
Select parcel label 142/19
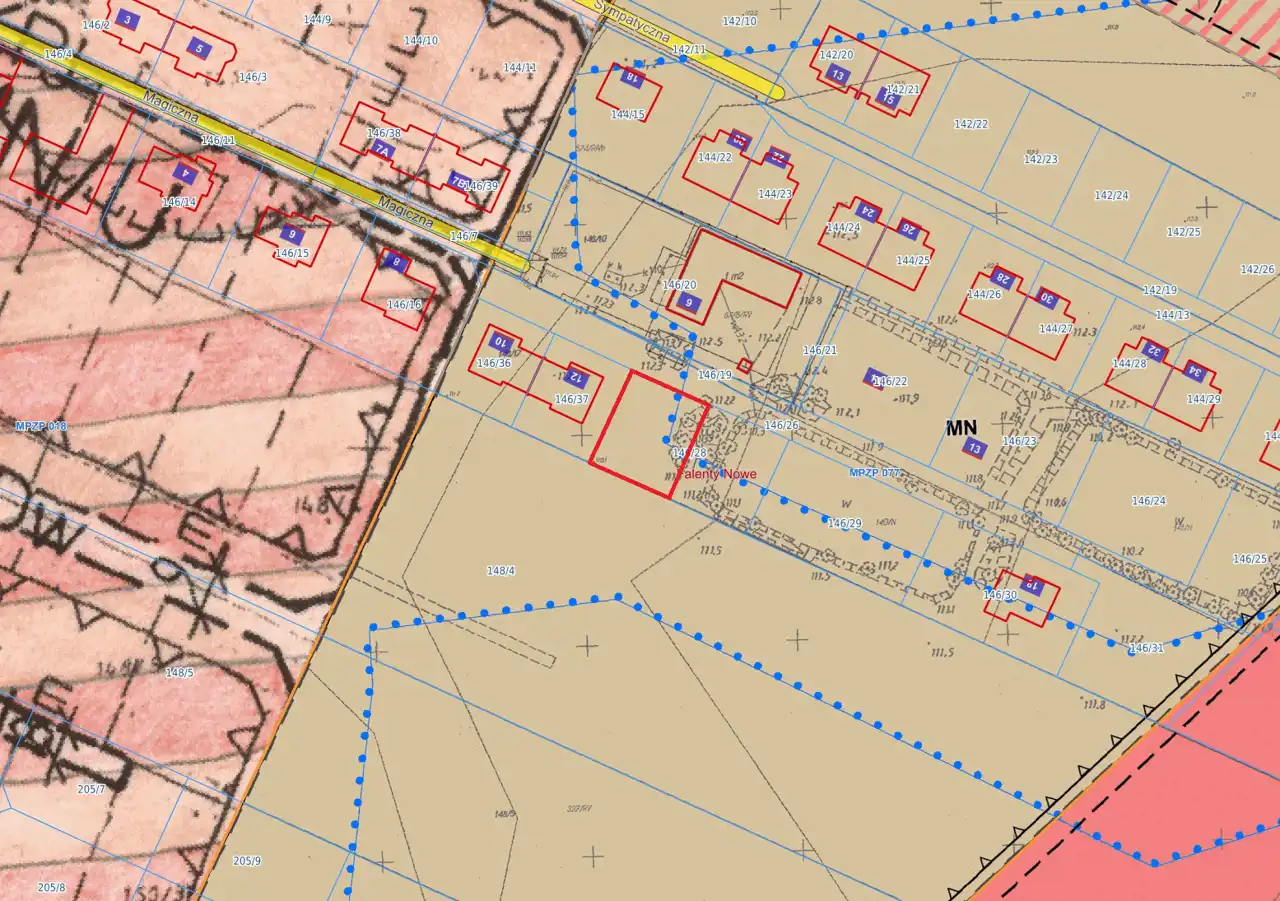[1160, 290]
